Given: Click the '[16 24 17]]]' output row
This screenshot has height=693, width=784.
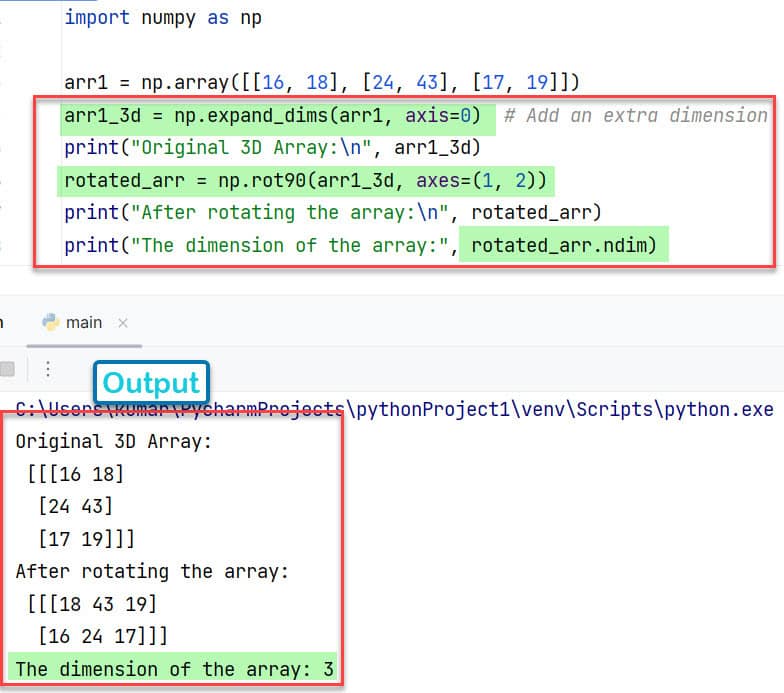Looking at the screenshot, I should click(x=103, y=636).
